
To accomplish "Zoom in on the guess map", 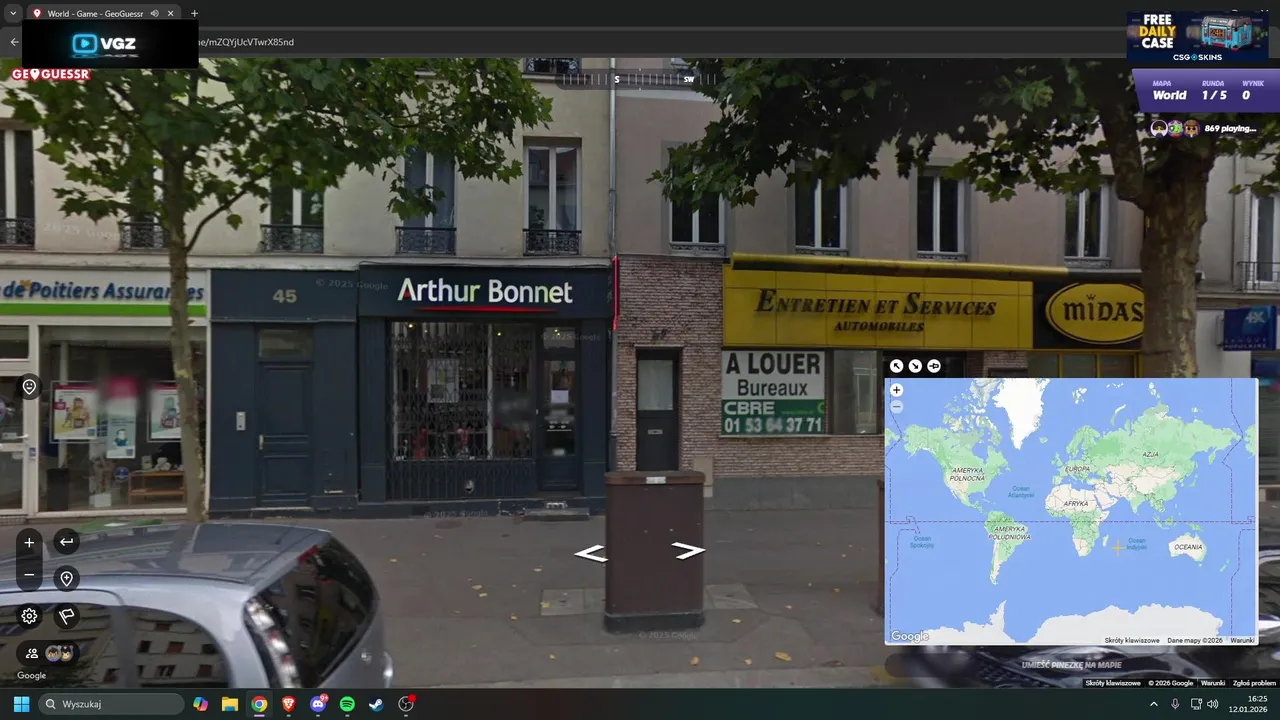I will [896, 390].
